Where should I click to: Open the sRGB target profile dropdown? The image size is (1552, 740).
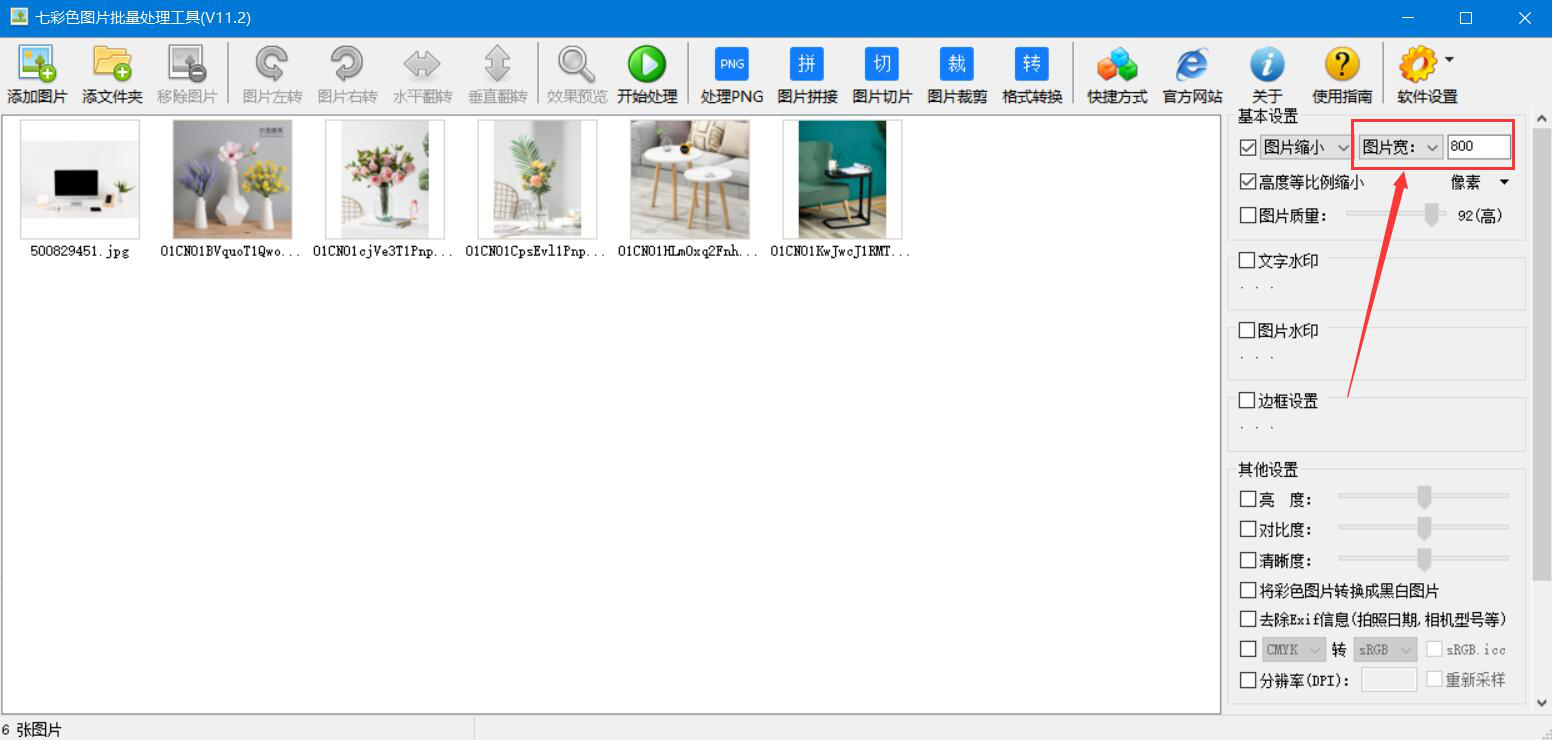[1385, 649]
